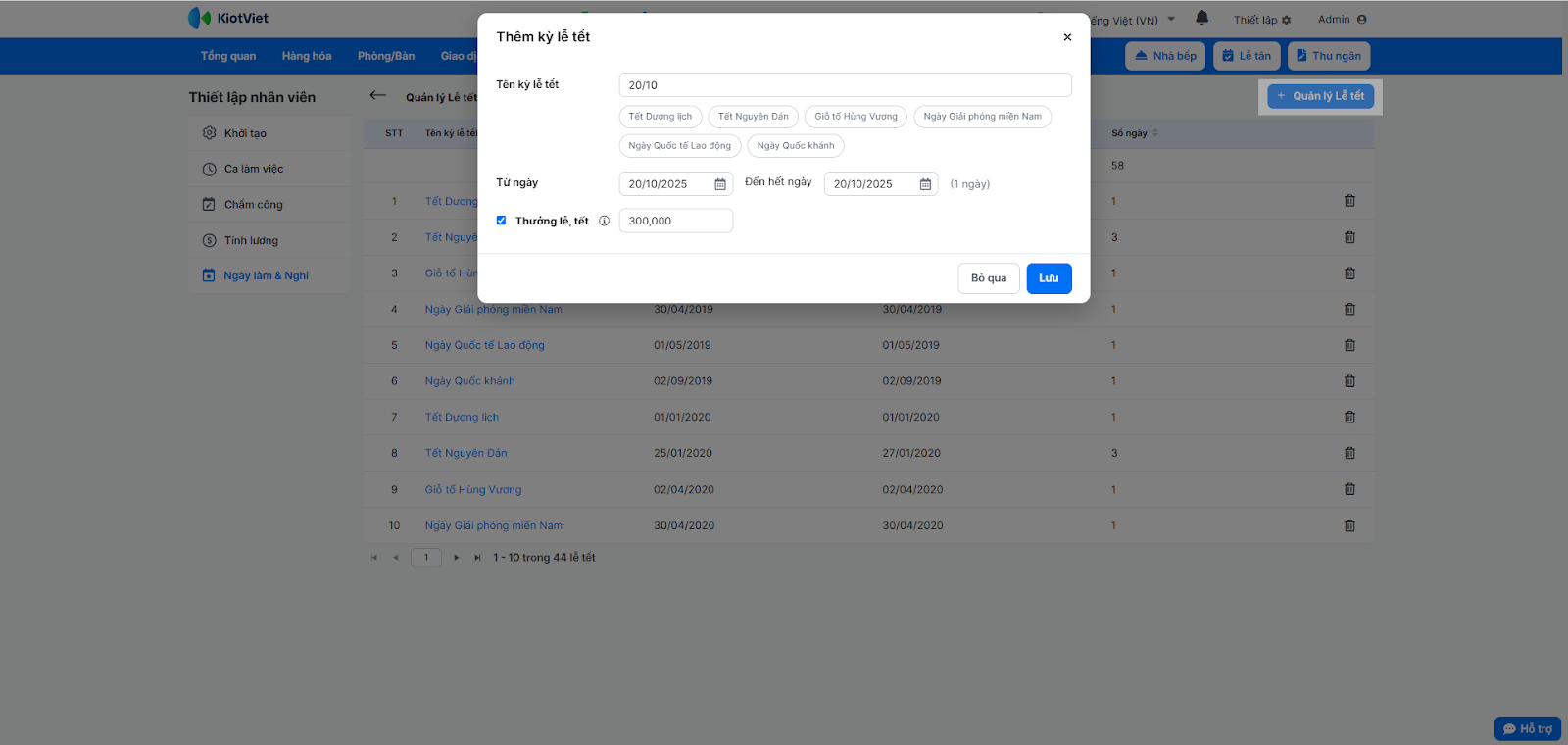Click the '1 - 10 trong 44 lễ tết' text
Screen dimensions: 1568x745
tap(544, 558)
